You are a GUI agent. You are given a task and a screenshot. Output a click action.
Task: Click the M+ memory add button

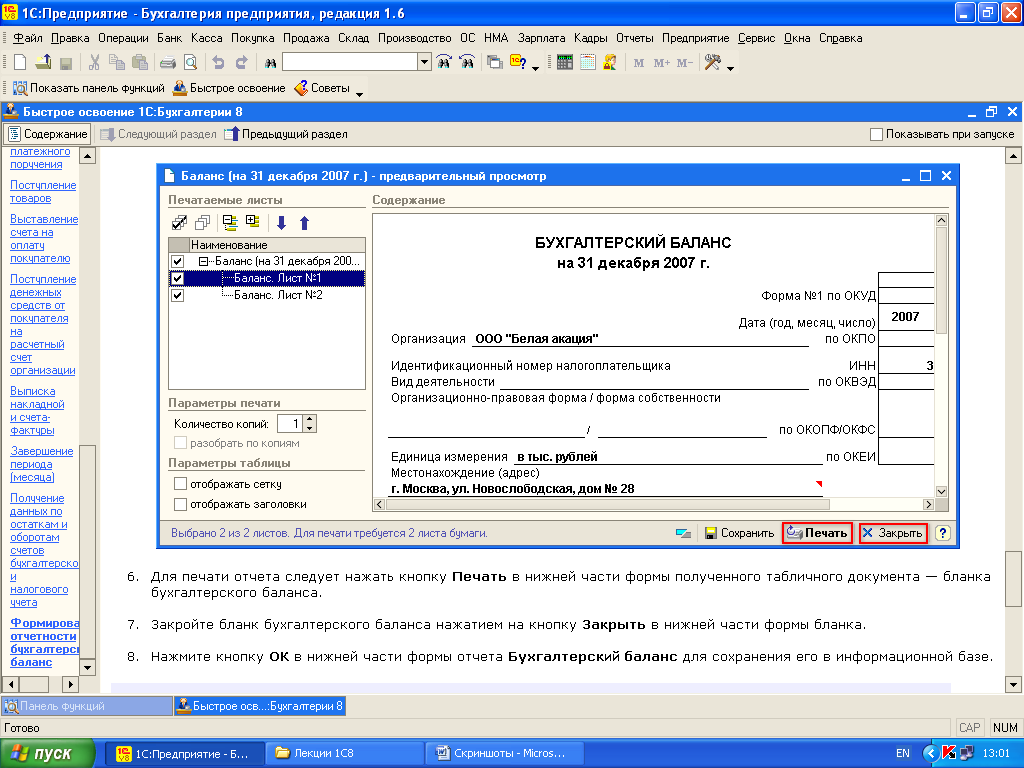coord(662,63)
